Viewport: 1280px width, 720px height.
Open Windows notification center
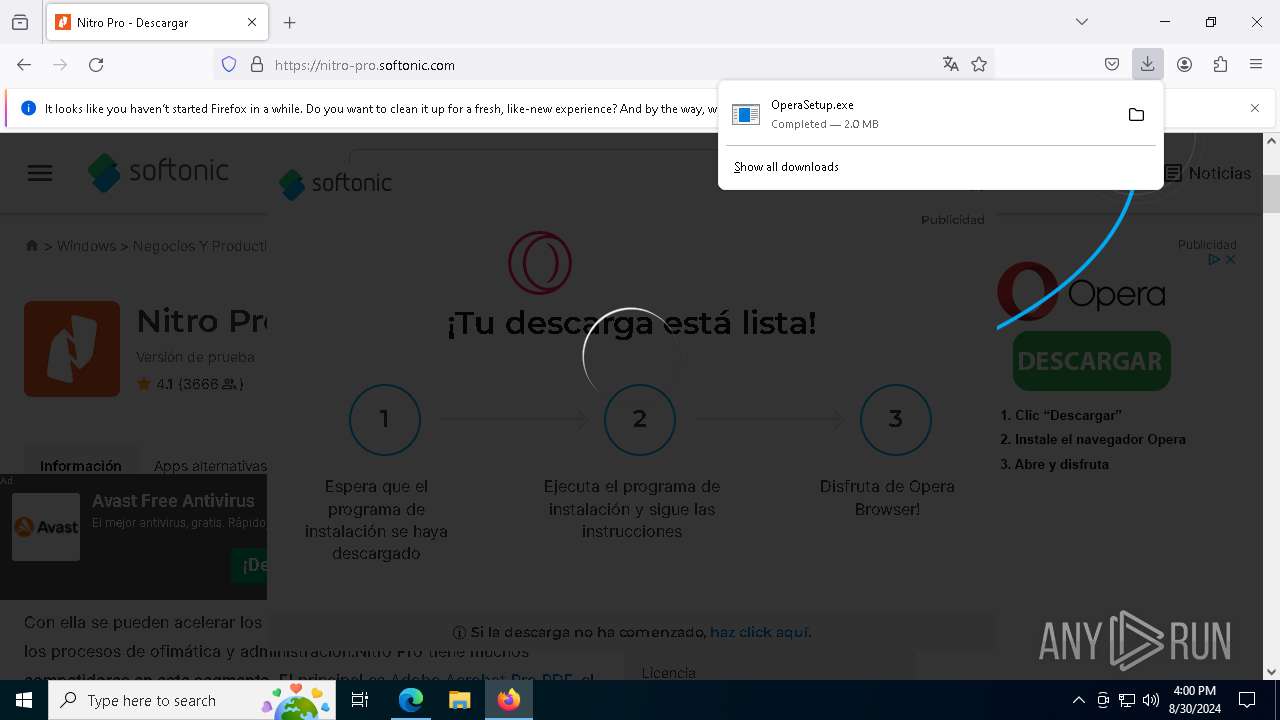point(1247,700)
